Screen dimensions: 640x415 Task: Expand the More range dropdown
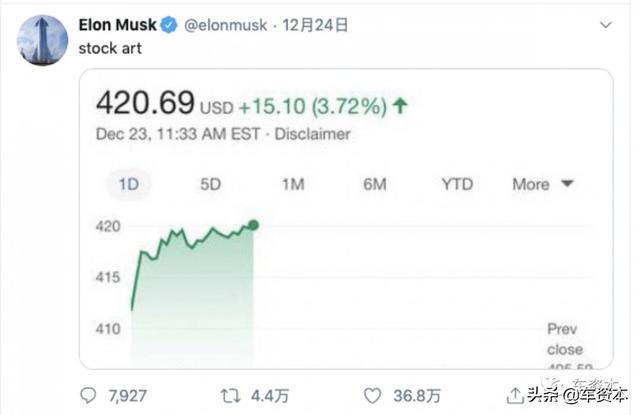[543, 184]
